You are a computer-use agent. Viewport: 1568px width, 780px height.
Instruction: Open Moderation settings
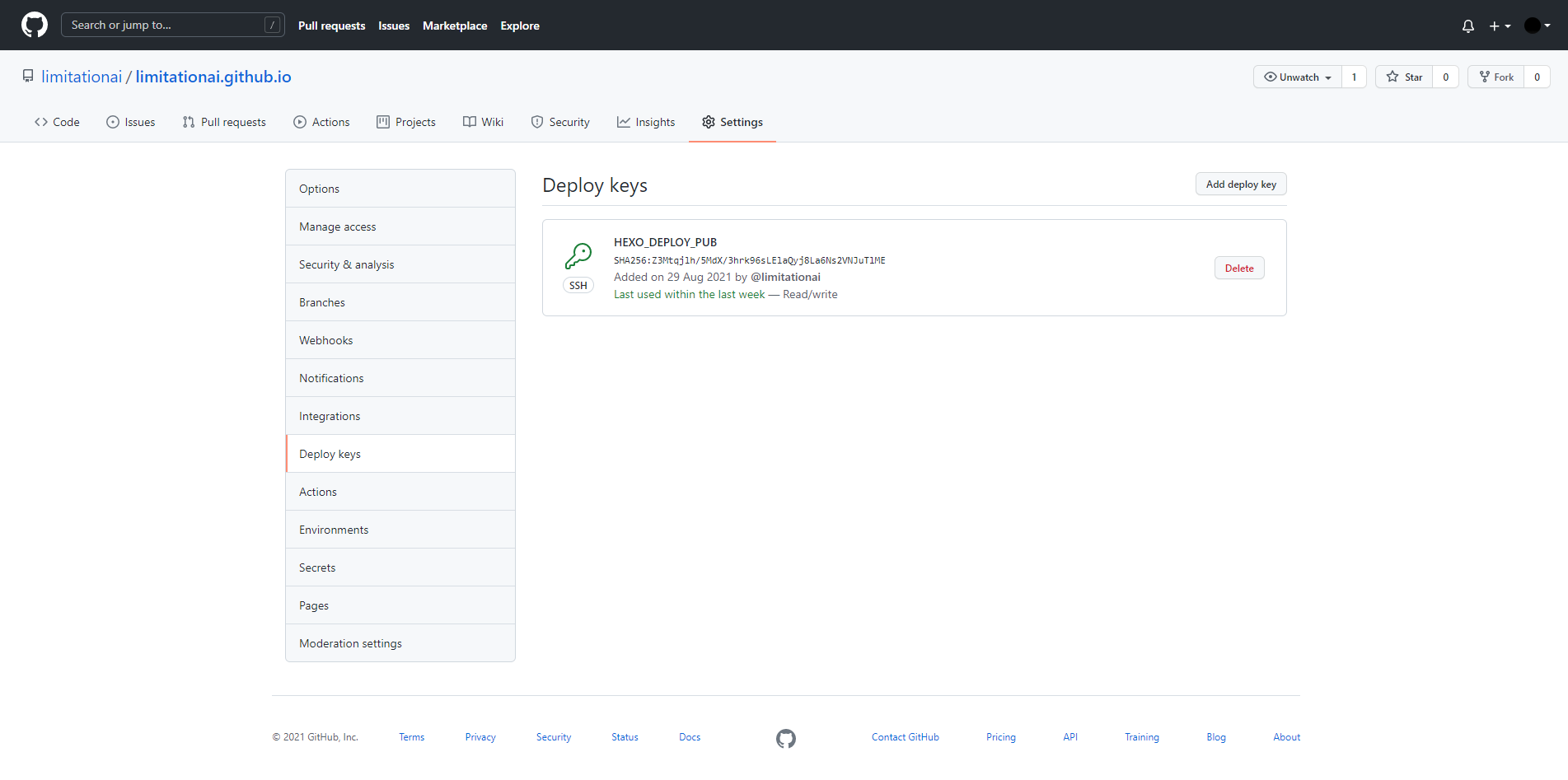pos(400,643)
